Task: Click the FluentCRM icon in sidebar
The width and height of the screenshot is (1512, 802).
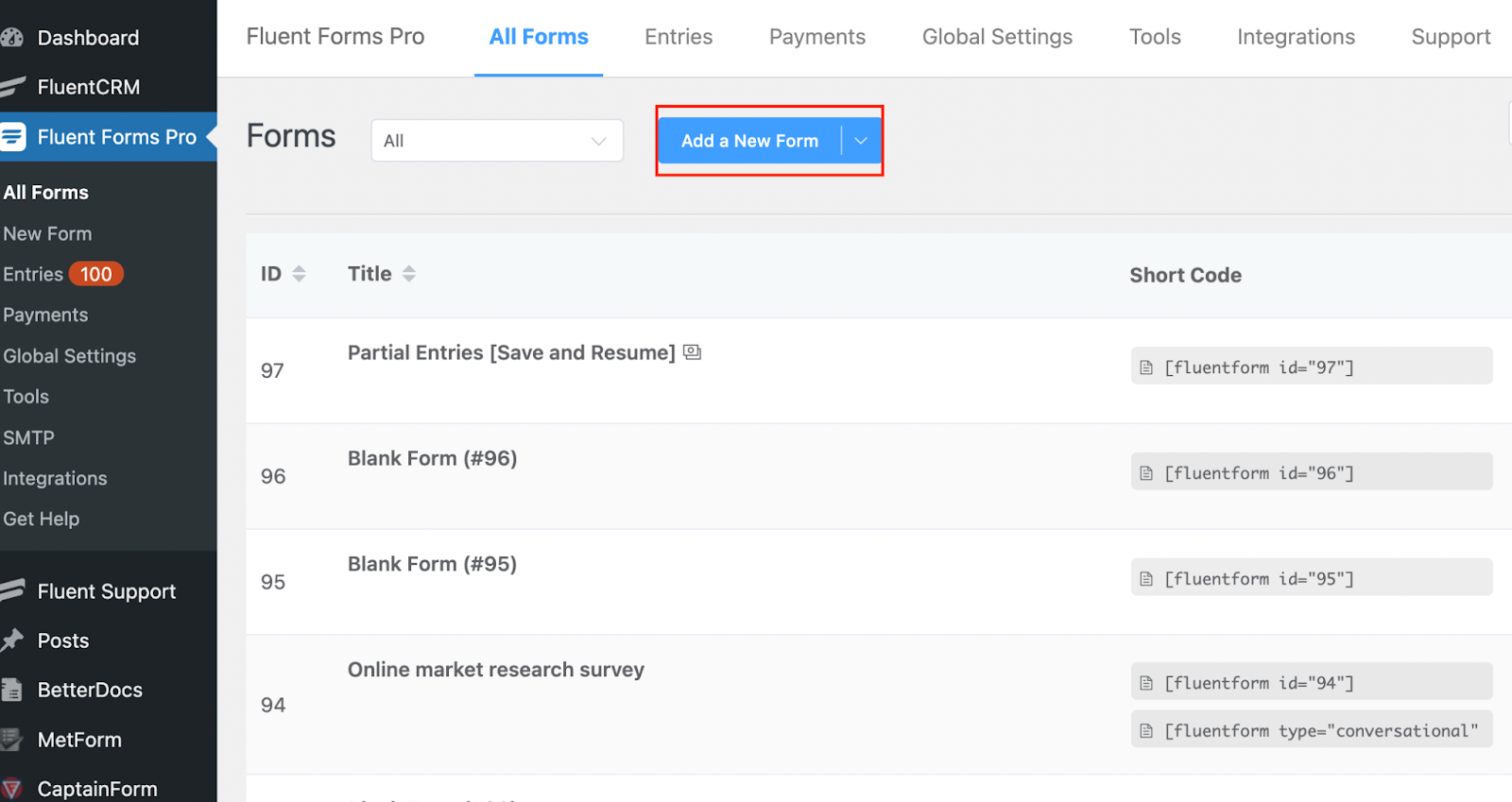Action: 11,87
